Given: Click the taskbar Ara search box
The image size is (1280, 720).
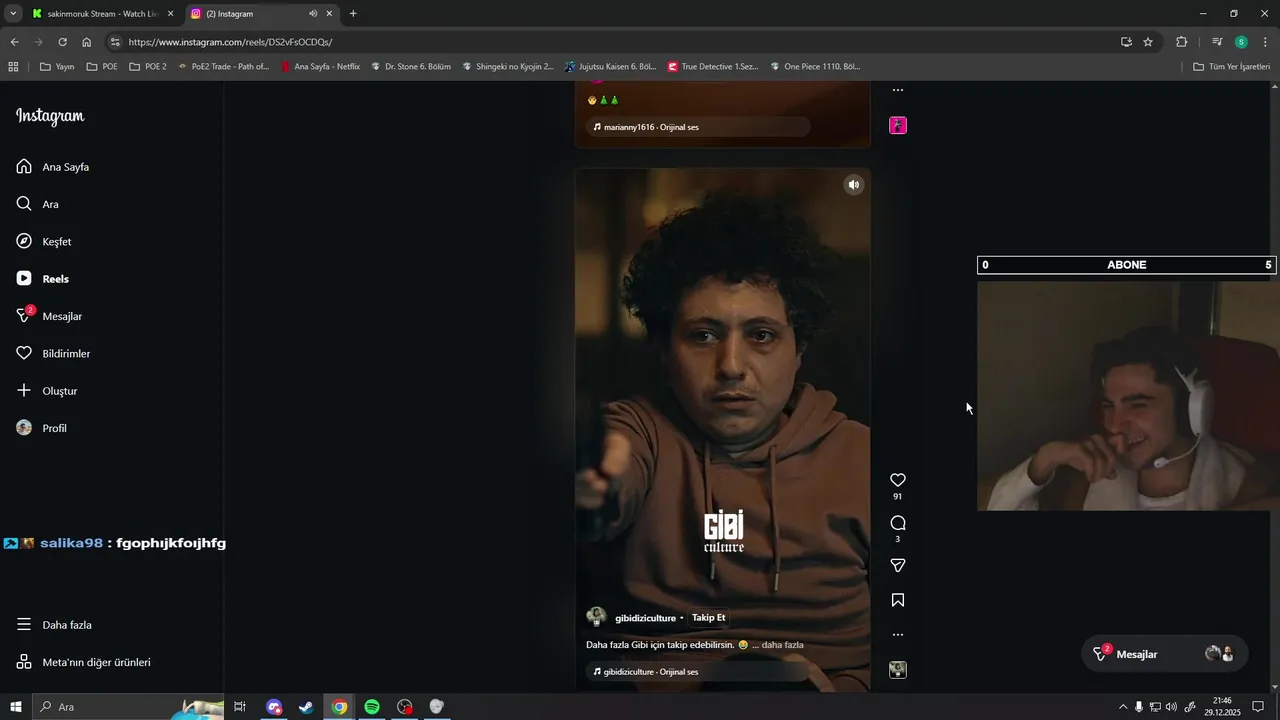Looking at the screenshot, I should [128, 707].
